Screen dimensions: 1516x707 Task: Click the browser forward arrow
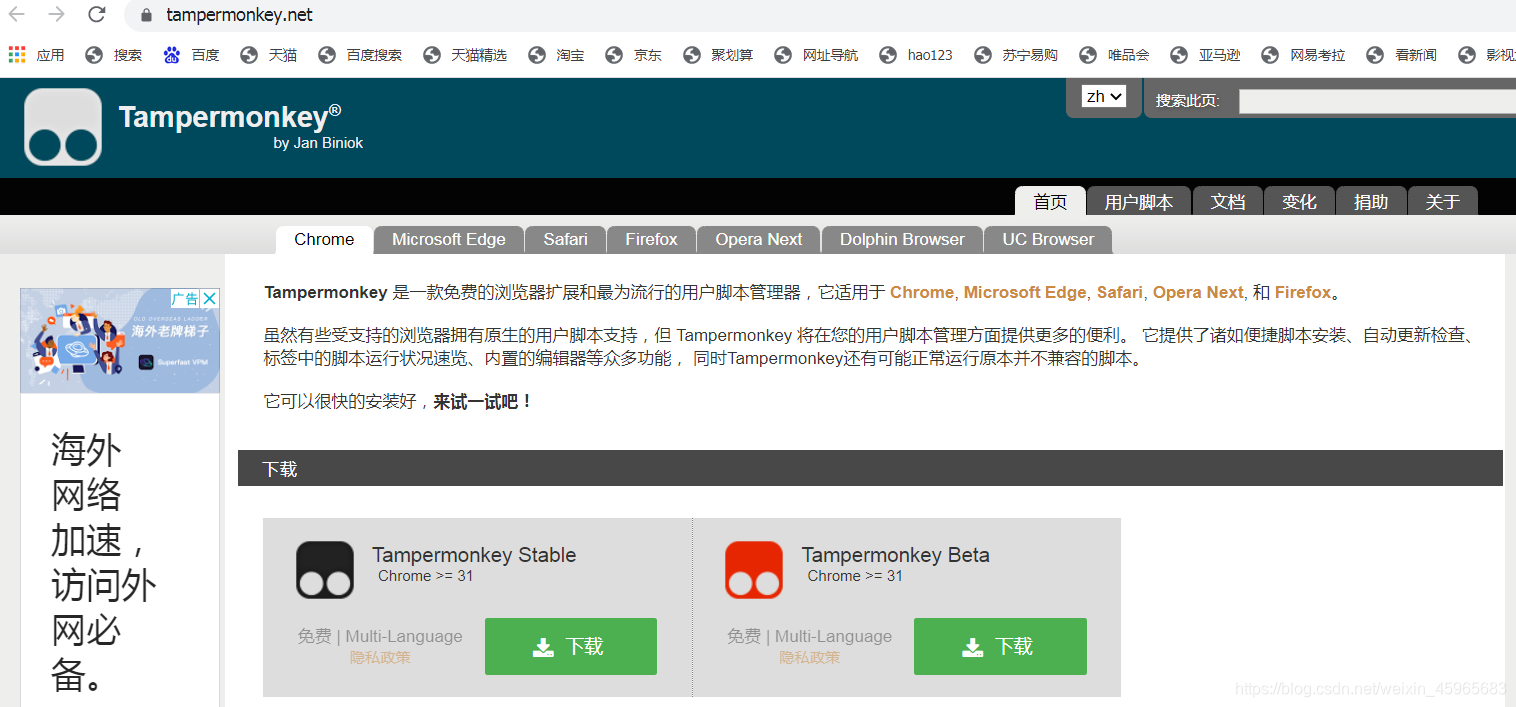[x=57, y=14]
